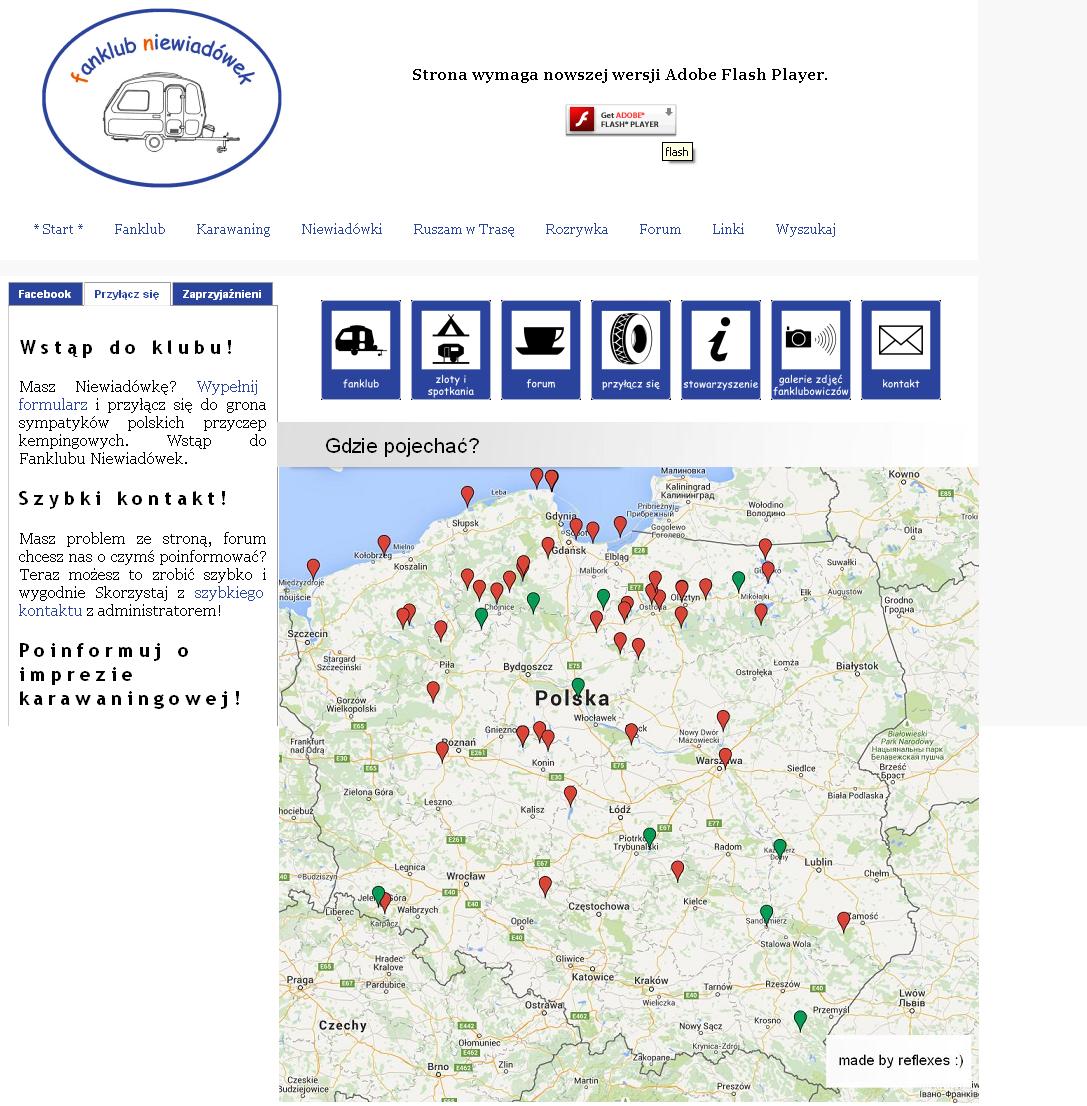
Task: Open the Karawaning menu item
Action: click(x=233, y=229)
